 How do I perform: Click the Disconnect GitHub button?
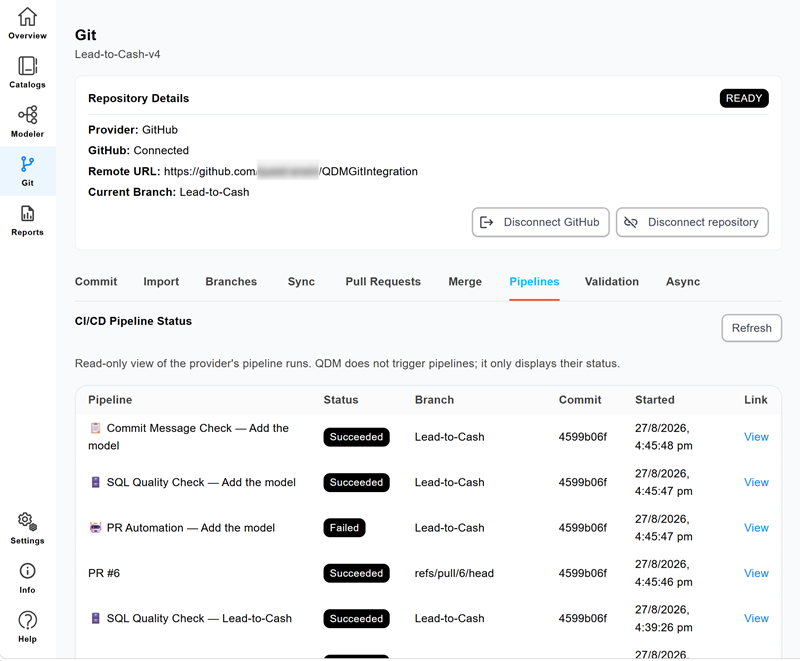540,222
